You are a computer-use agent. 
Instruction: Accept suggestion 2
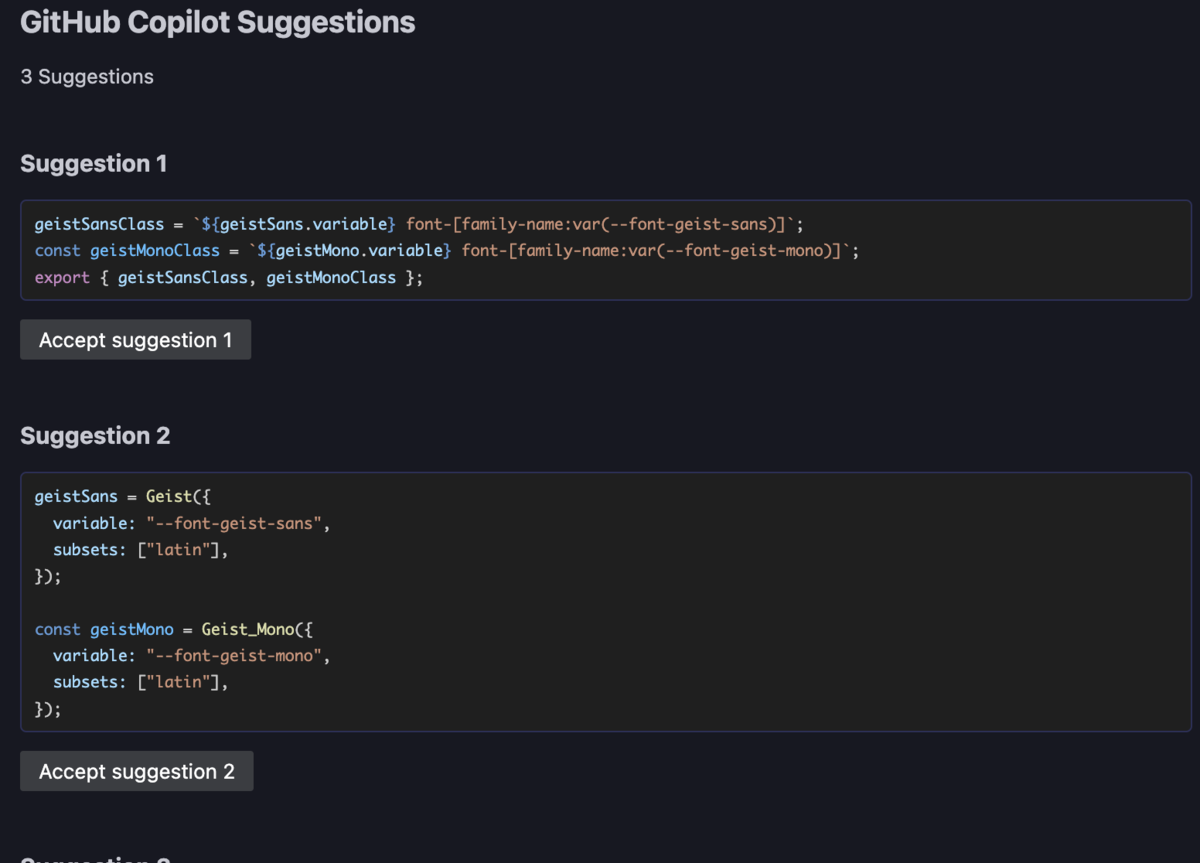[136, 771]
